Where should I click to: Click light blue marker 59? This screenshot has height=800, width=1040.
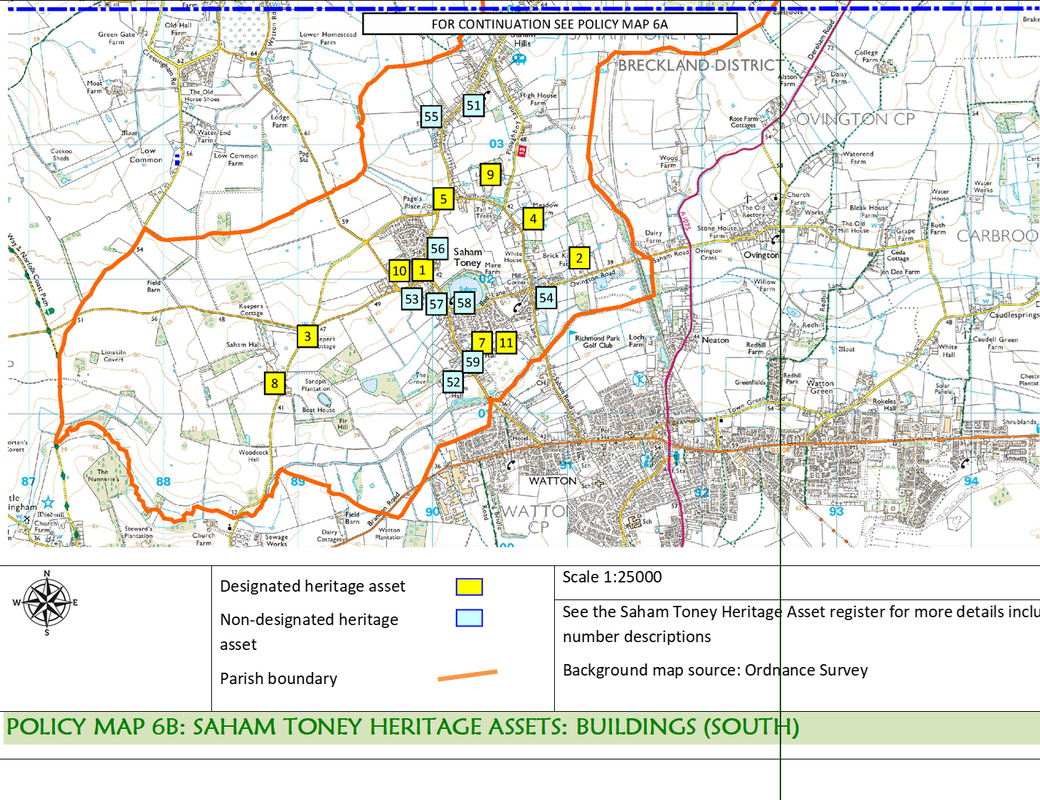(472, 362)
